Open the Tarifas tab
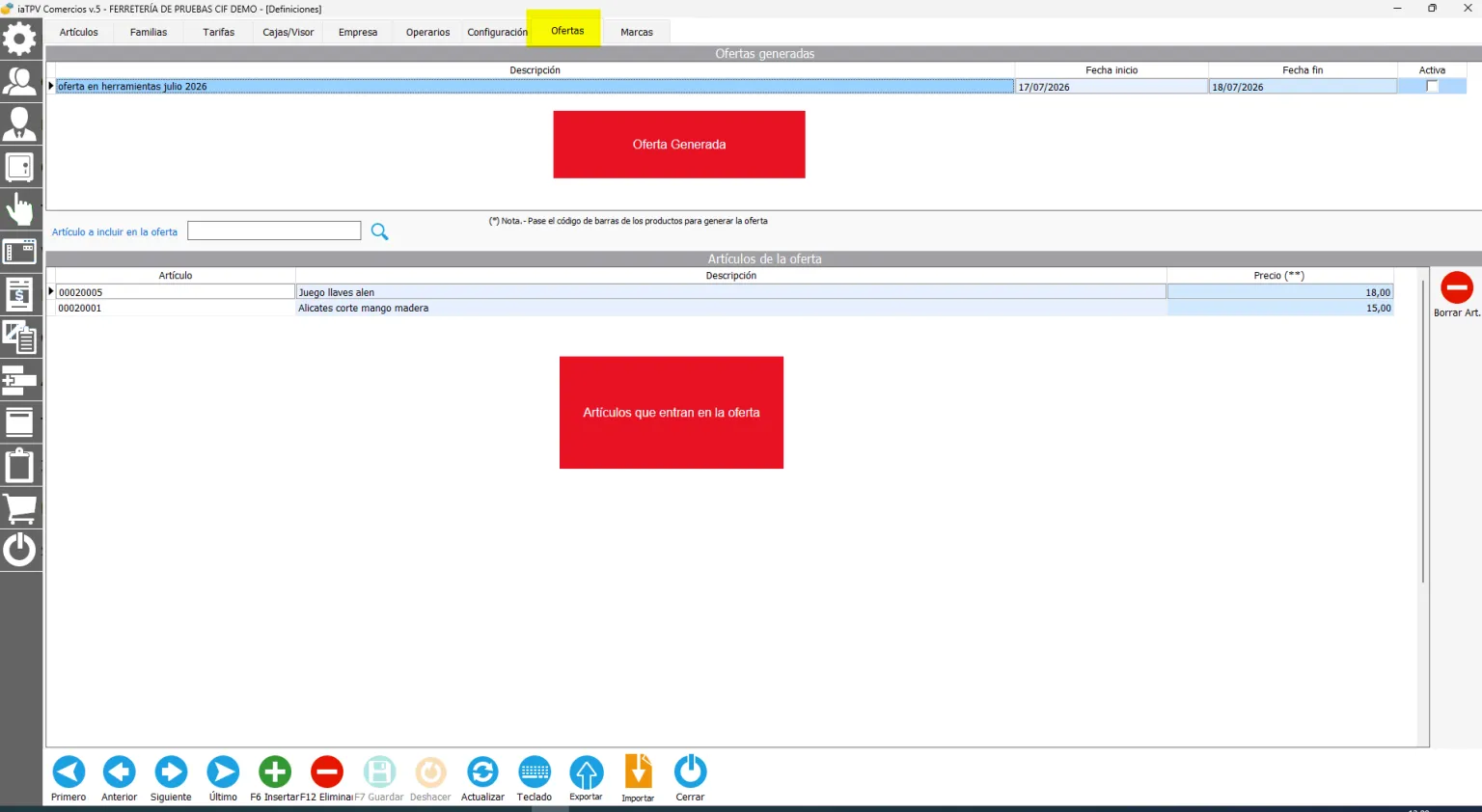1482x812 pixels. tap(218, 32)
